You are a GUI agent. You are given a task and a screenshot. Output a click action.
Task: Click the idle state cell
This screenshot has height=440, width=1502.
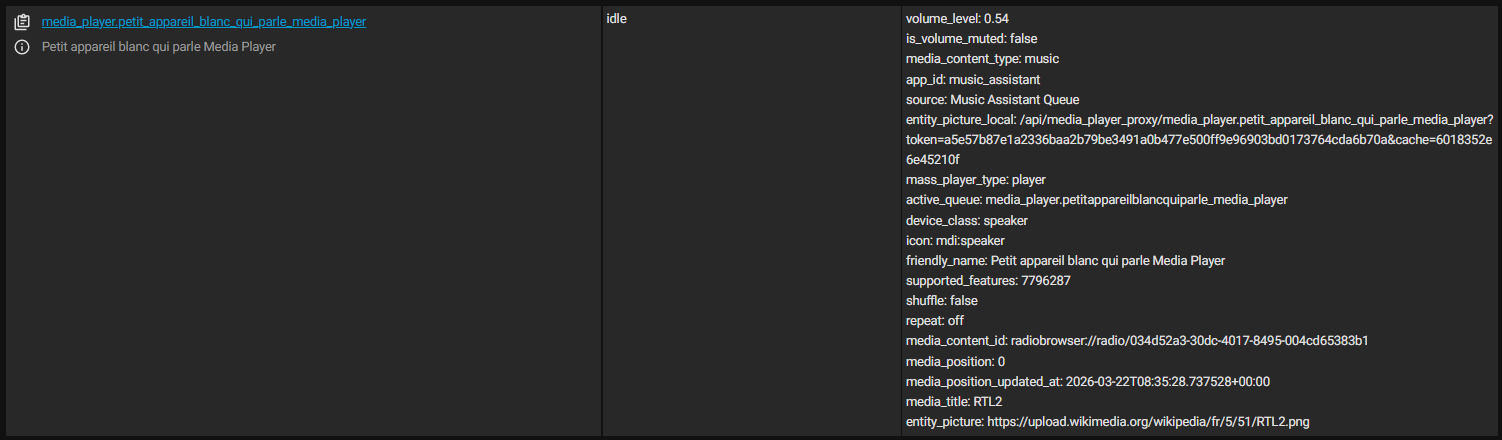point(617,19)
